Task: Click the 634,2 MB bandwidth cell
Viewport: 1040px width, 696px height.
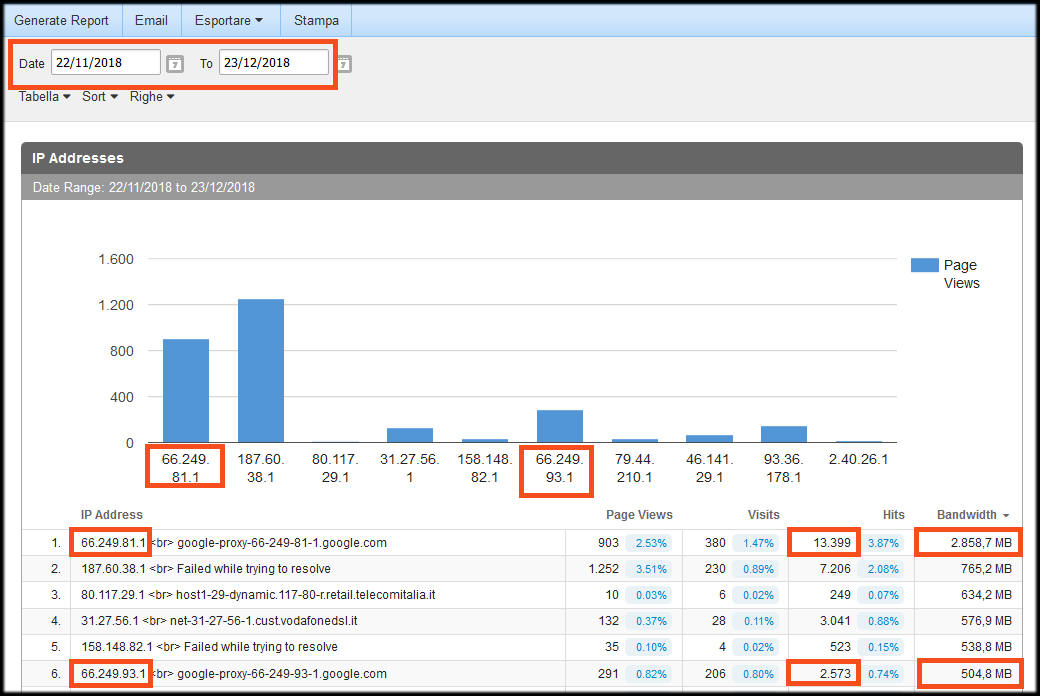Action: [986, 594]
